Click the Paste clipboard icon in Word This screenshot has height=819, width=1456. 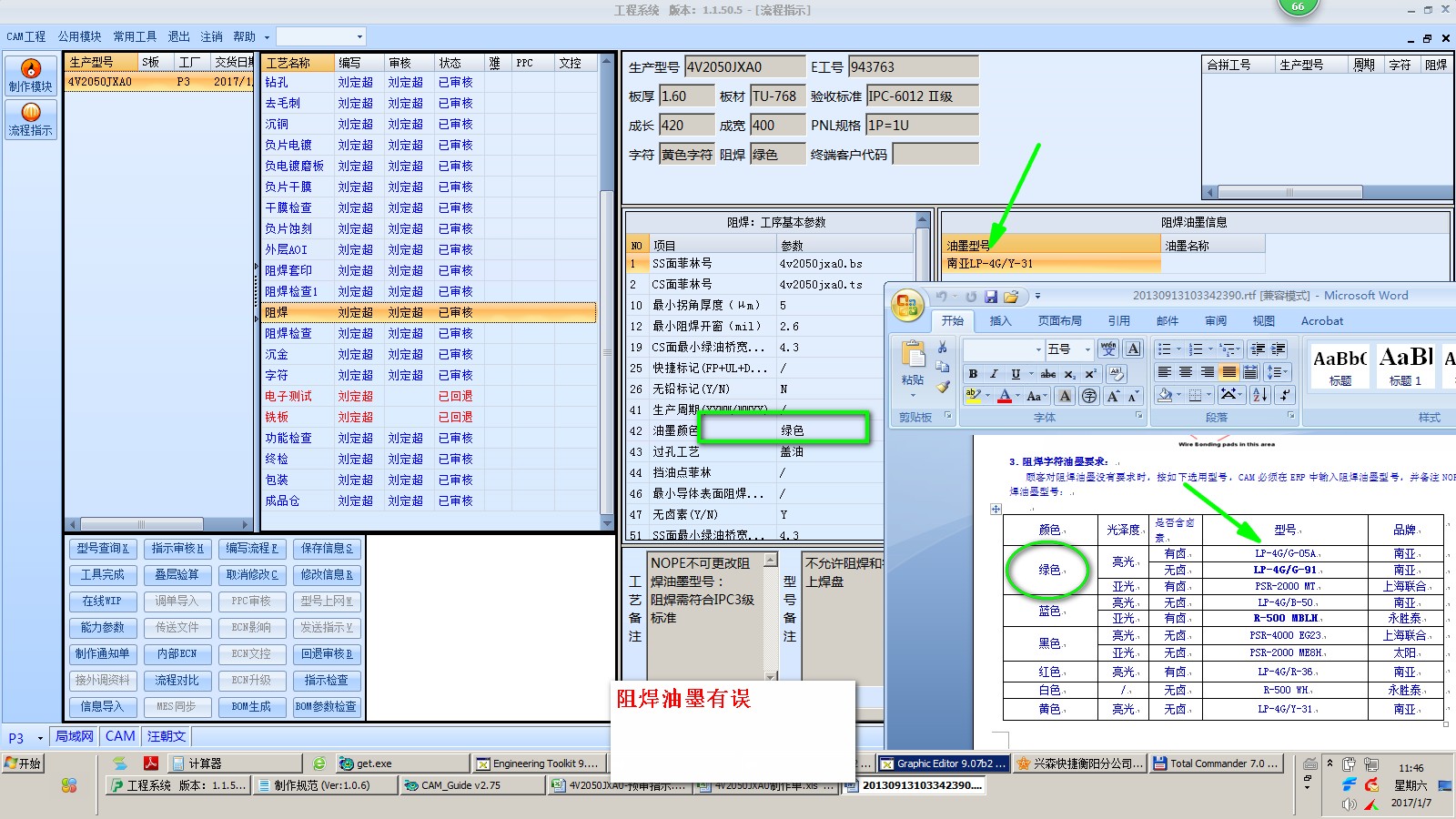pyautogui.click(x=913, y=353)
